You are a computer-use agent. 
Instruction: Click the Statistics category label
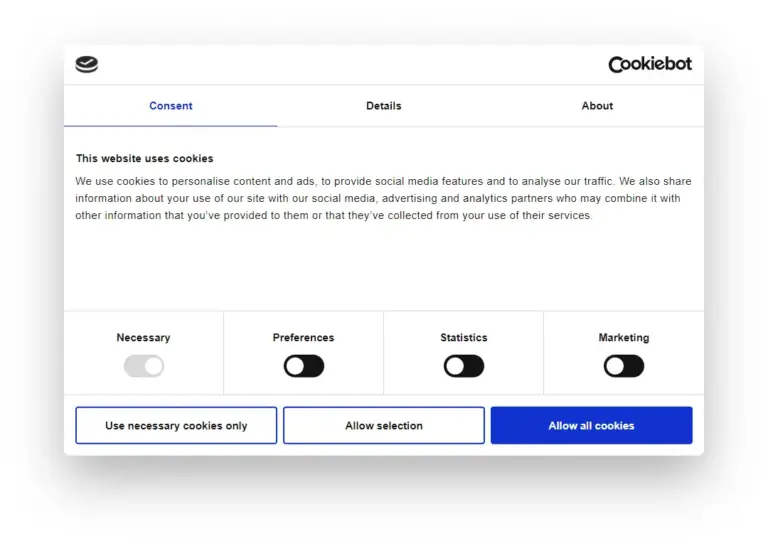464,338
